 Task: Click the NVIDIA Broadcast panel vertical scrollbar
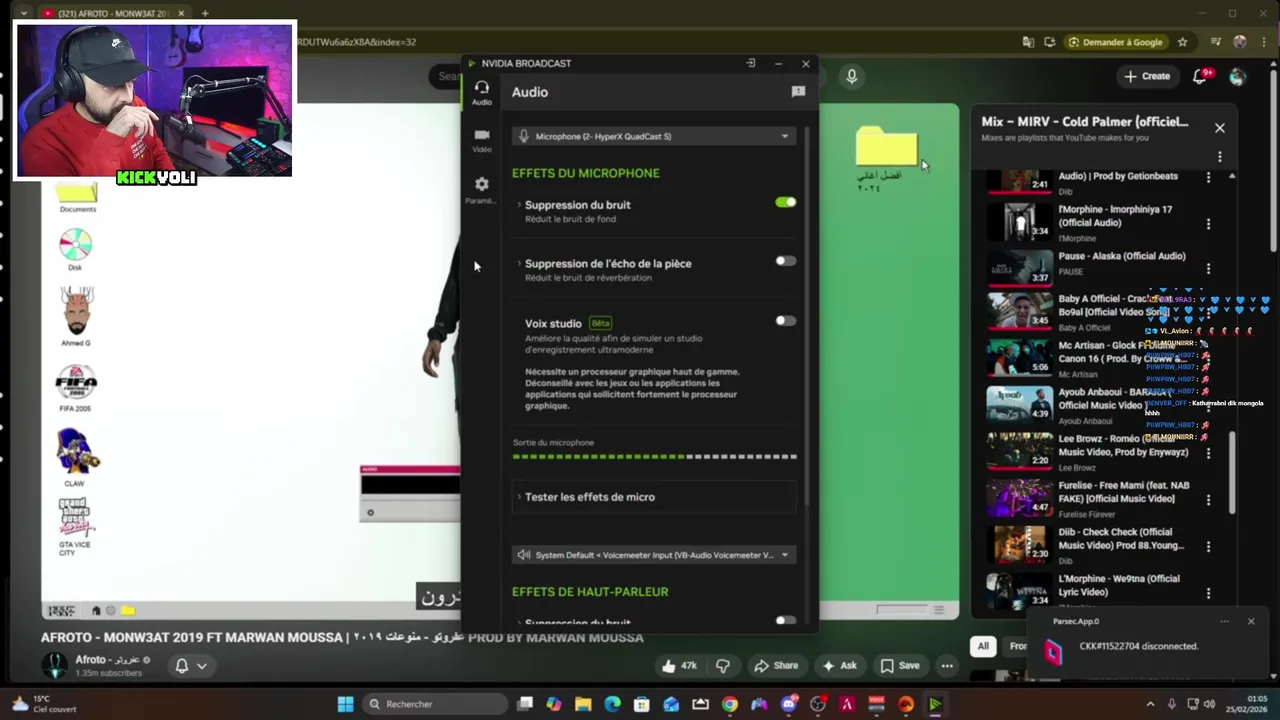pos(806,315)
